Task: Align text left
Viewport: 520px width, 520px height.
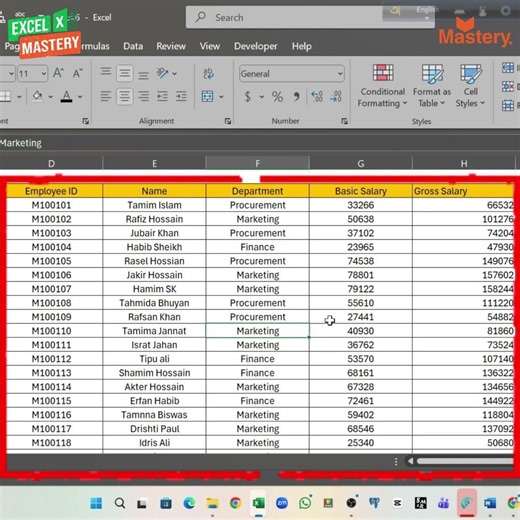Action: [106, 96]
